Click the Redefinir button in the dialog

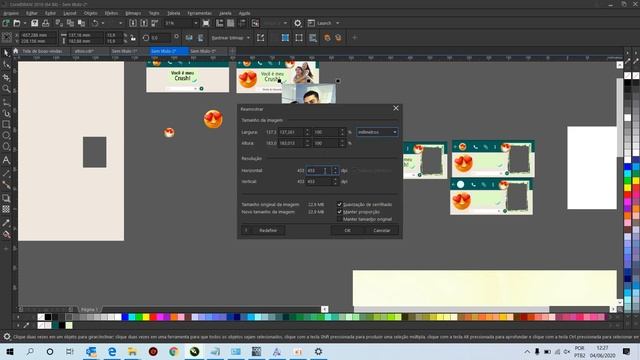click(268, 230)
